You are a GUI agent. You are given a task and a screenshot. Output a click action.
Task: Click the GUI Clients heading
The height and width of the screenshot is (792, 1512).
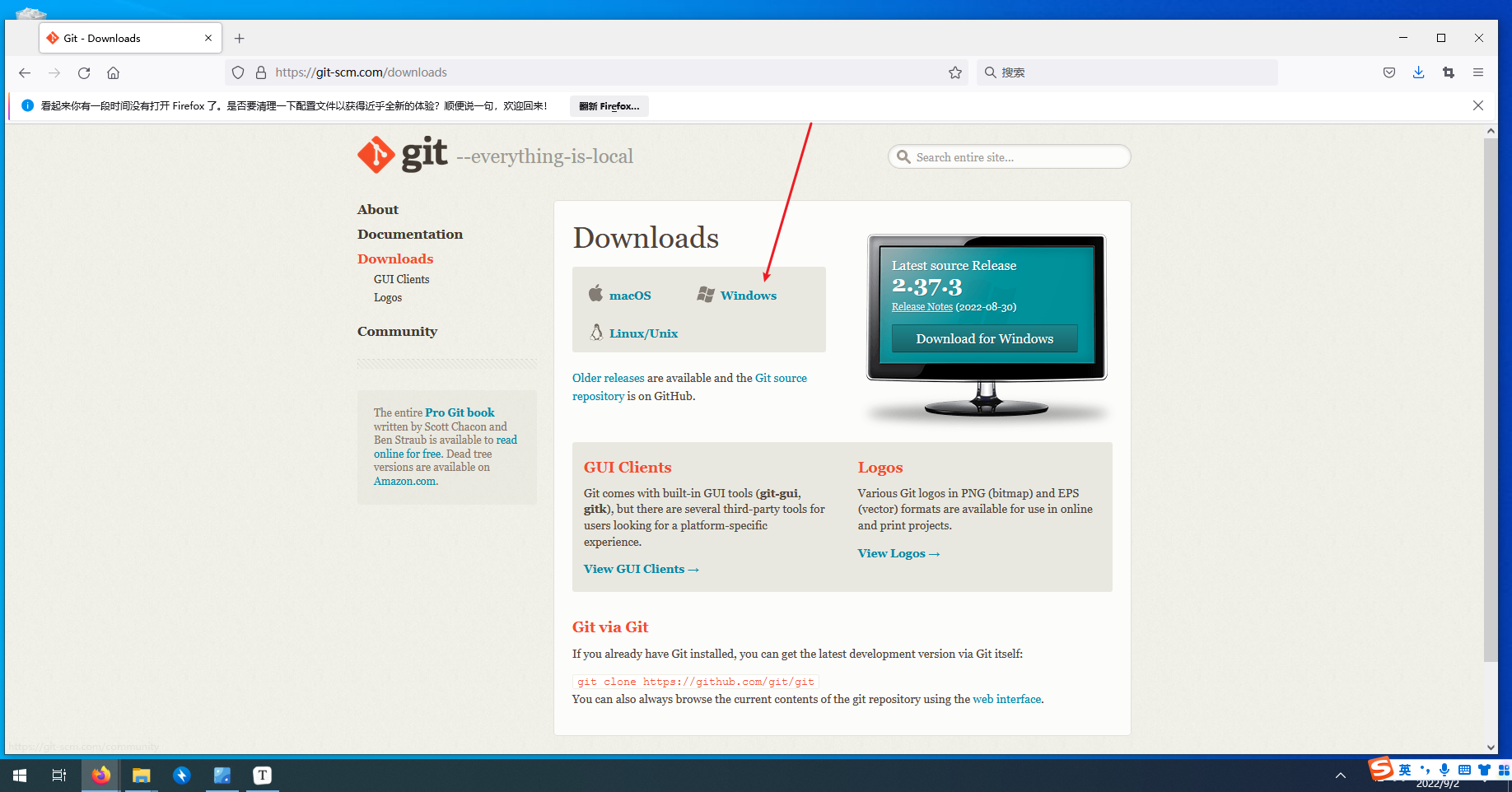click(x=628, y=468)
